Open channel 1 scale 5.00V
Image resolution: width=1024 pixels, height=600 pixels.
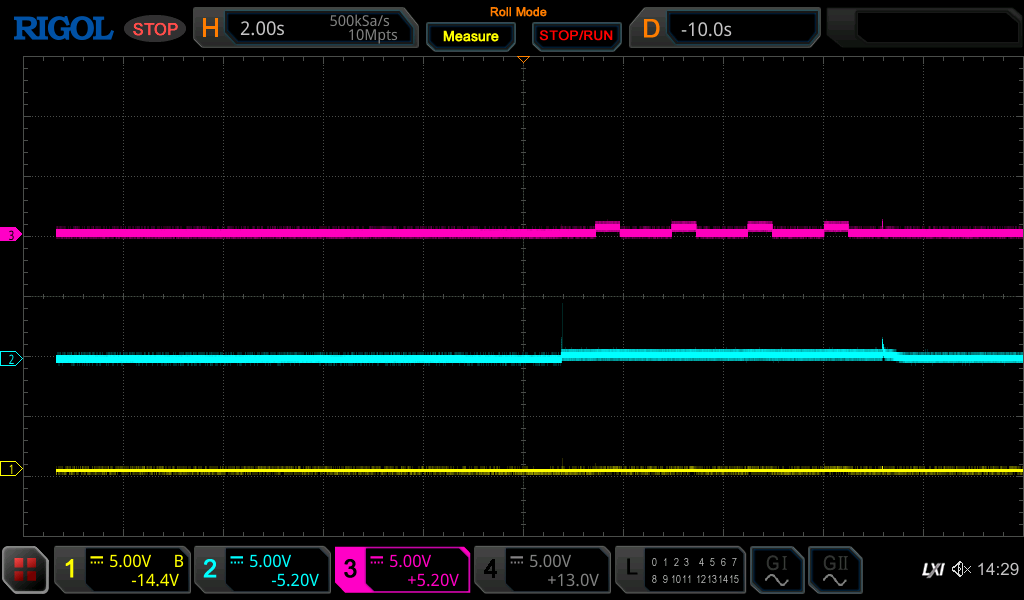point(130,561)
